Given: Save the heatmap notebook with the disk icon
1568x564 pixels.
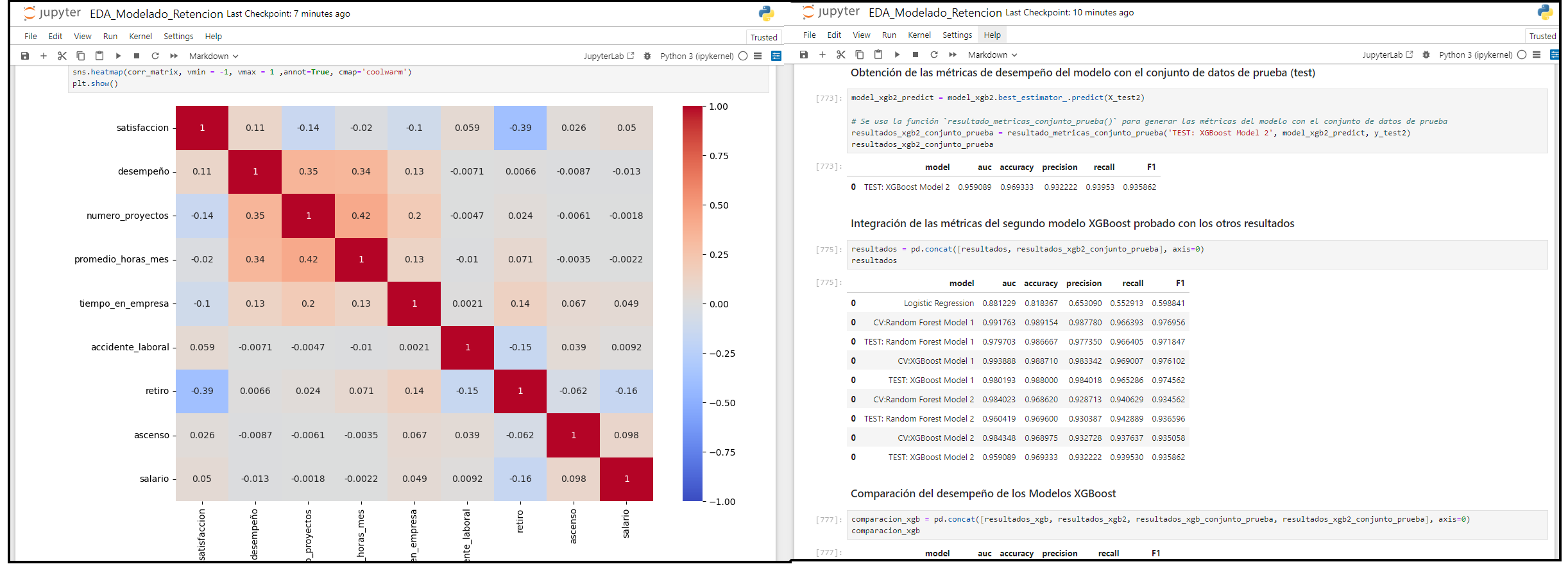Looking at the screenshot, I should (25, 56).
